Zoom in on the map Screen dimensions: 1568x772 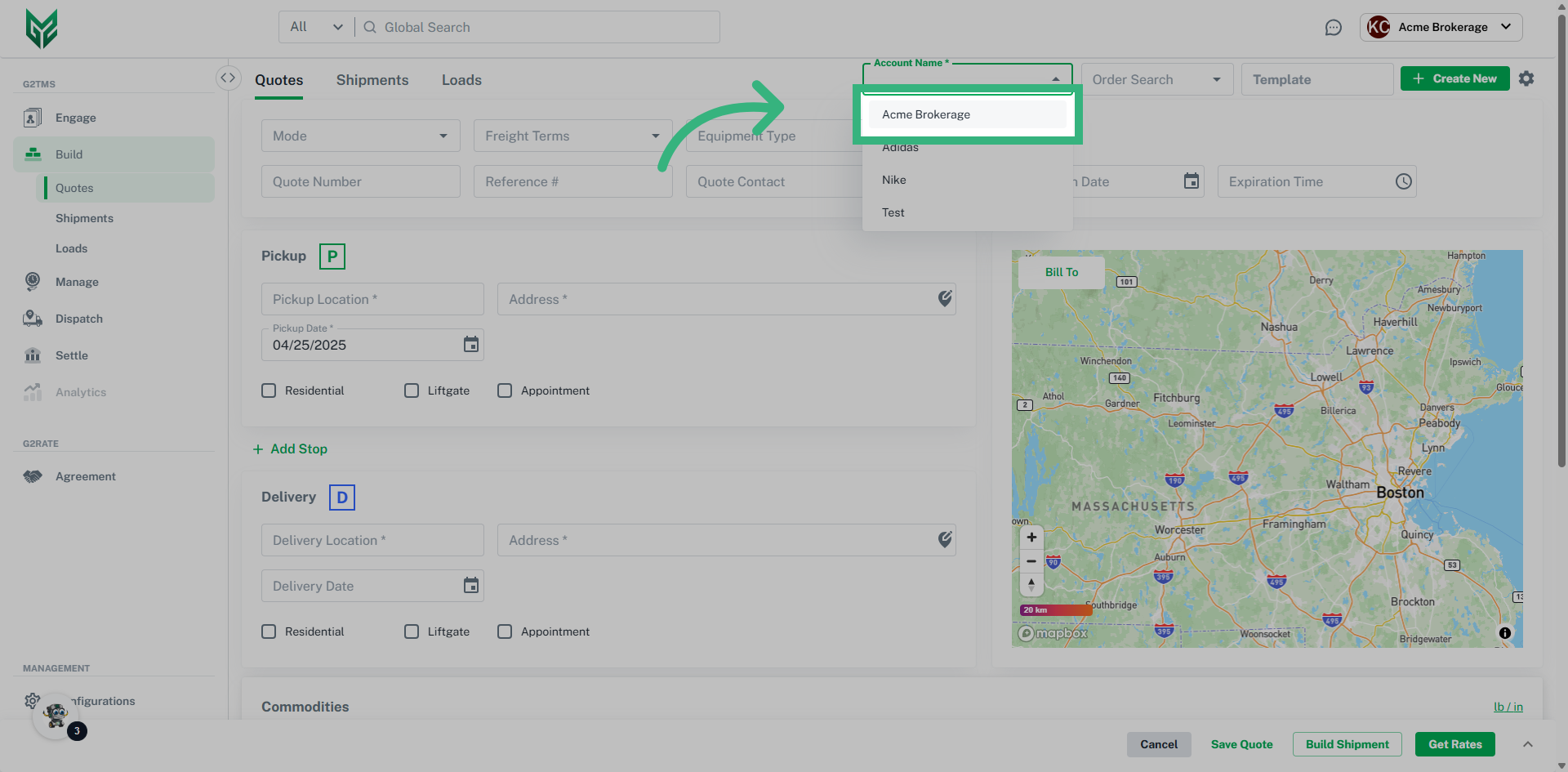1031,538
